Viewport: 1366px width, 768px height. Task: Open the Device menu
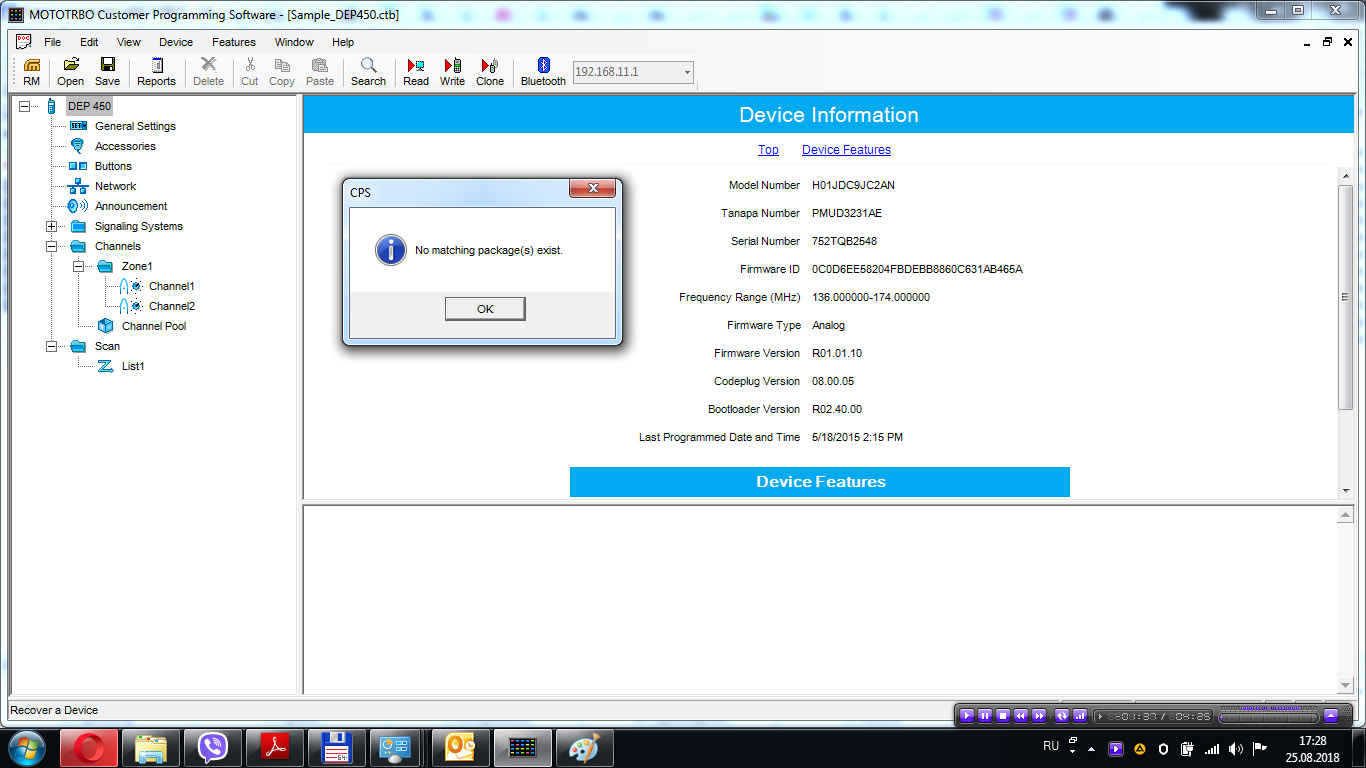(x=176, y=42)
